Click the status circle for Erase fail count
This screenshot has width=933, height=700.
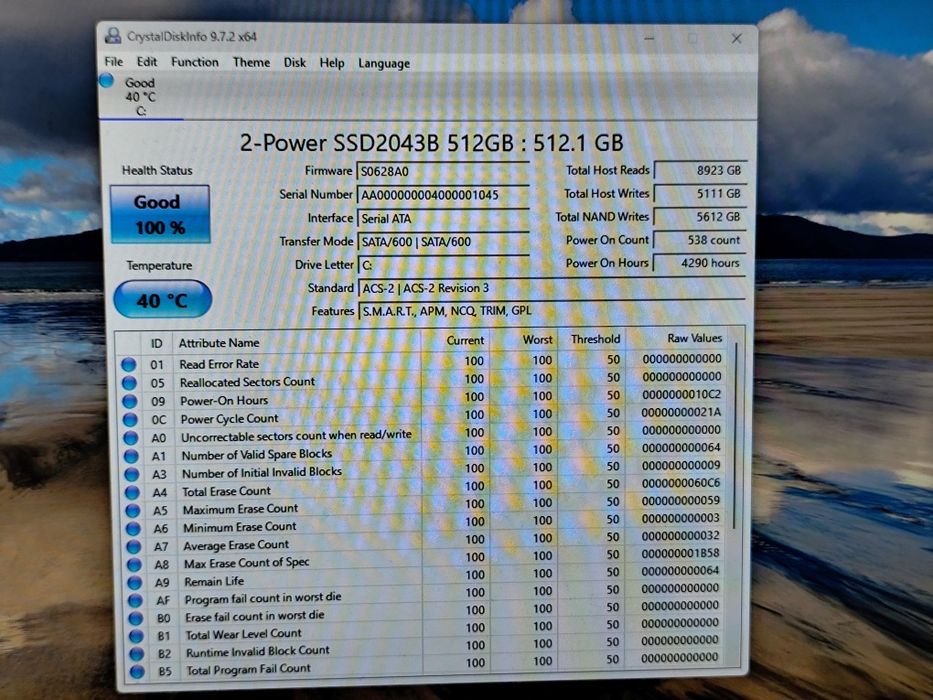click(136, 618)
